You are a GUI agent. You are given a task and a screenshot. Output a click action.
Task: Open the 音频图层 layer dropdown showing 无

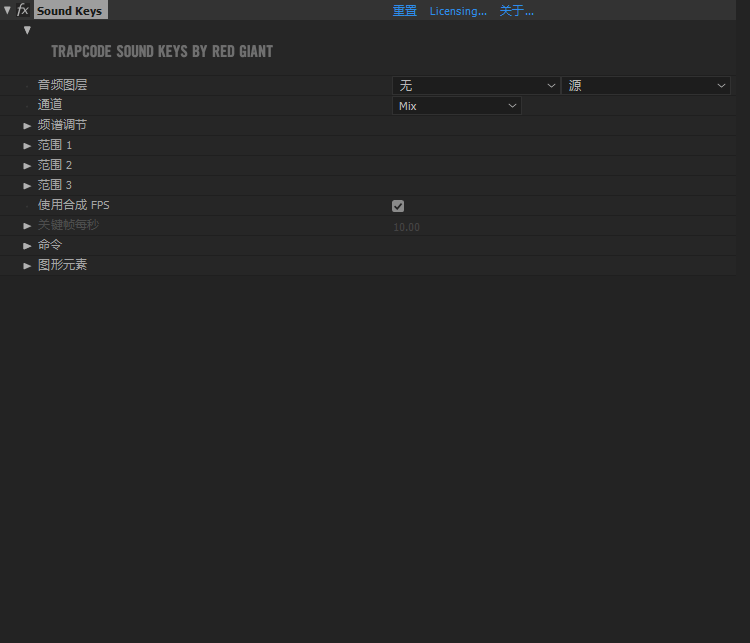tap(476, 86)
